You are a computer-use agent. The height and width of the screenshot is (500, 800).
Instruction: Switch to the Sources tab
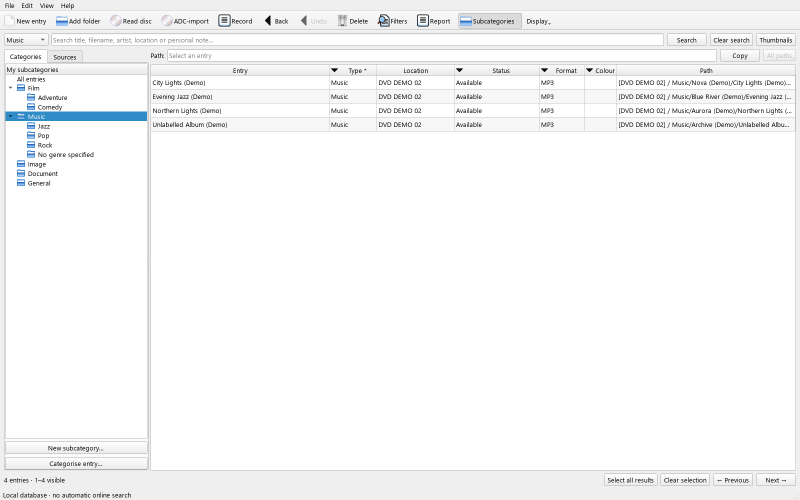point(65,57)
